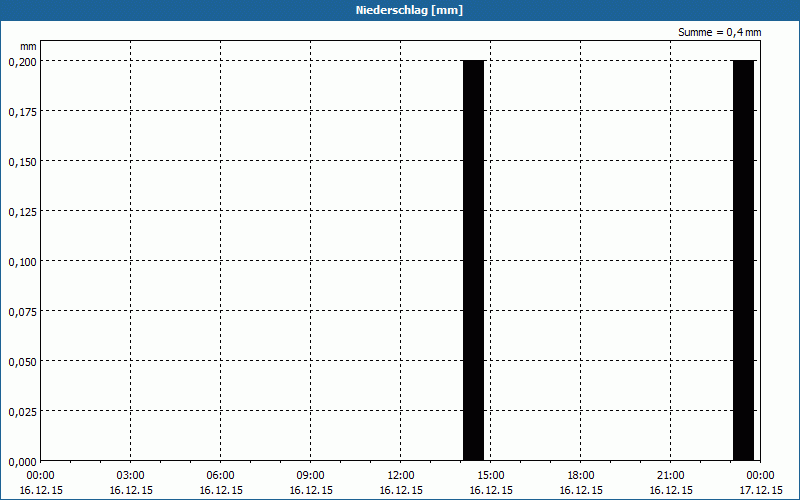
Task: Click the 0,125 y-axis value
Action: pos(22,212)
